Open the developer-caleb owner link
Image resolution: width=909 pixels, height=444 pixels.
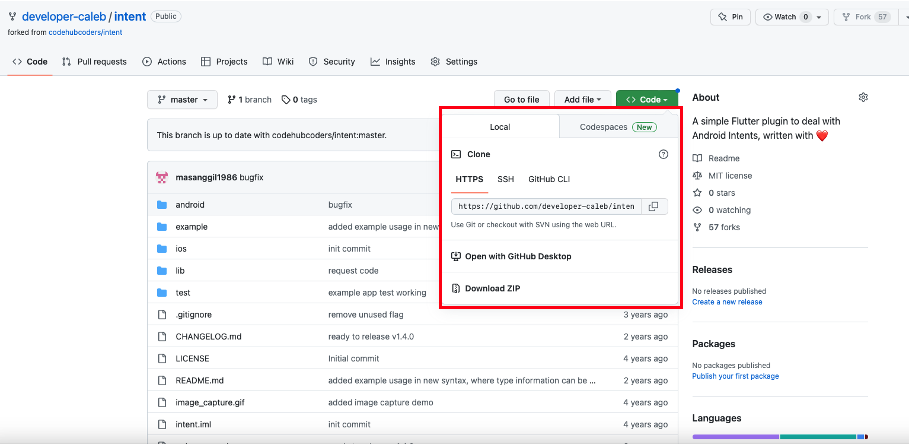[x=63, y=16]
